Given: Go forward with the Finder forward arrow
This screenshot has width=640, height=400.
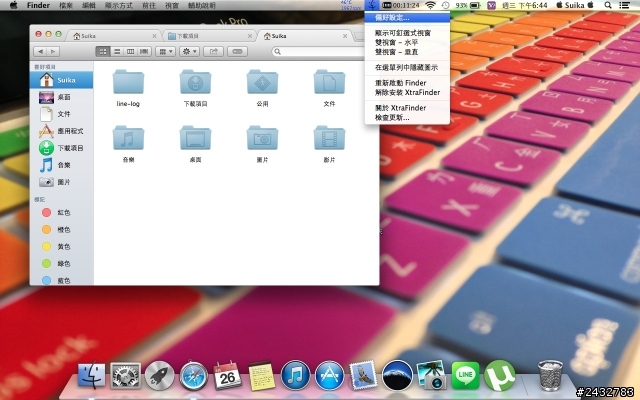Looking at the screenshot, I should click(53, 51).
